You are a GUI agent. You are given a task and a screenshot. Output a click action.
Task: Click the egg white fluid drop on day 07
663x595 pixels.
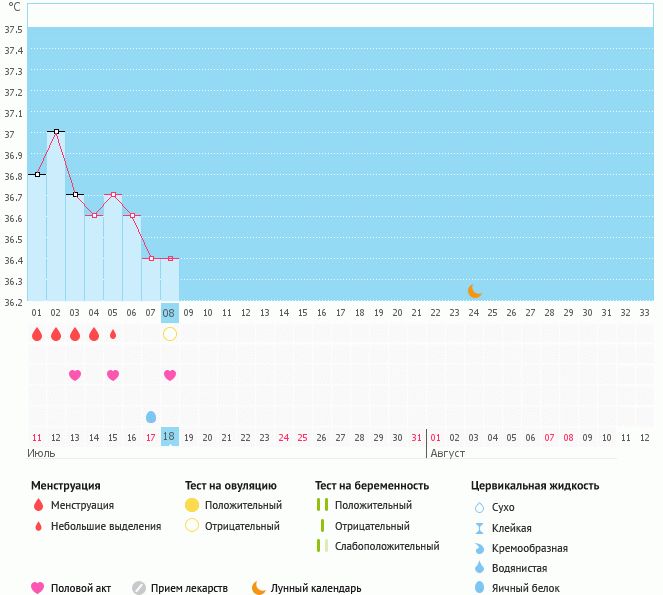click(x=151, y=416)
